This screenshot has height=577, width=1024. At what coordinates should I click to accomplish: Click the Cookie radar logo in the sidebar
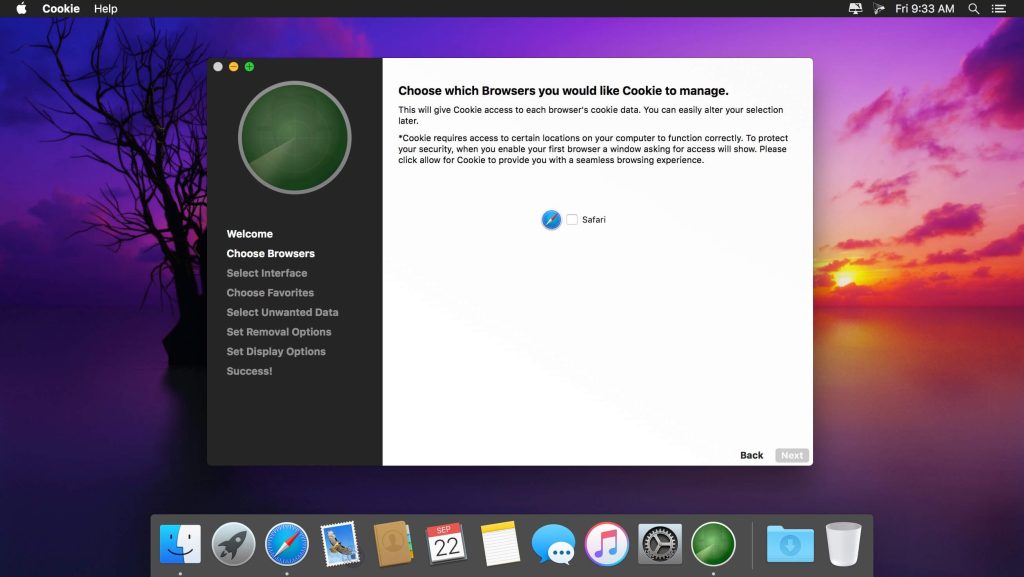pos(294,137)
